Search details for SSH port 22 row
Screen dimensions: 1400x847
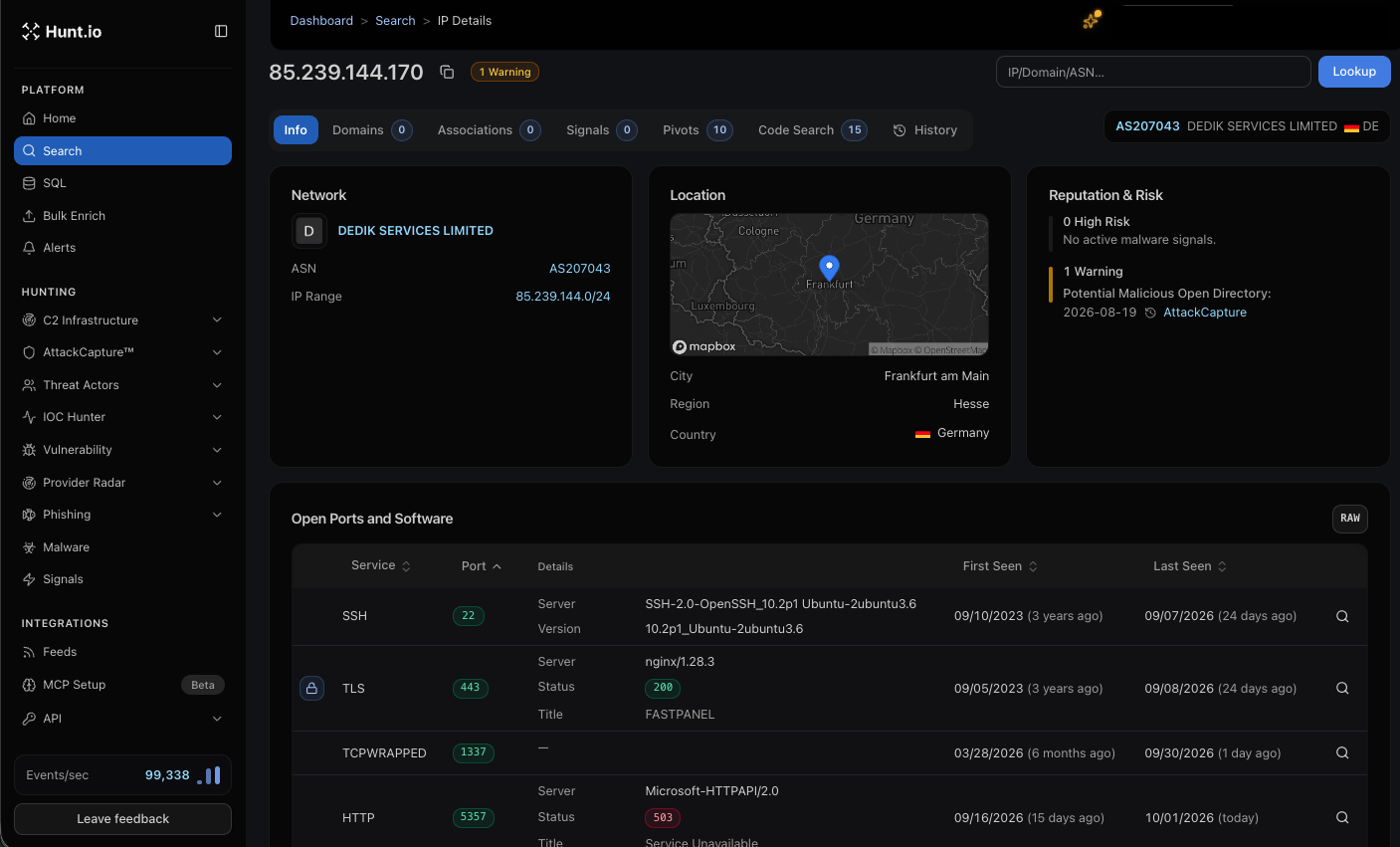(x=1342, y=616)
